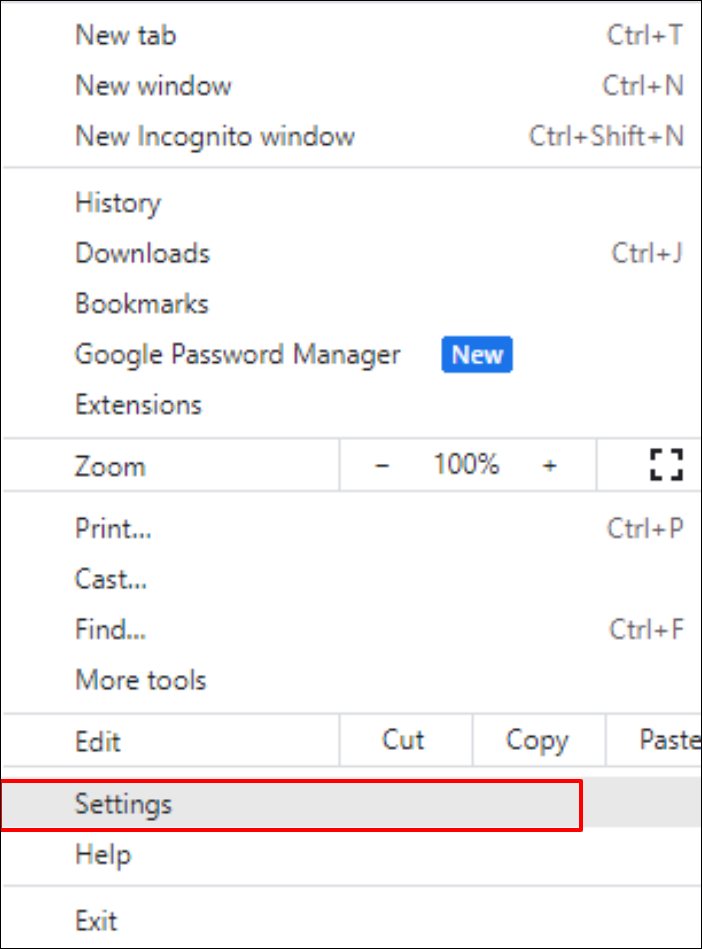Exit Chrome via the menu
This screenshot has height=949, width=702.
95,920
